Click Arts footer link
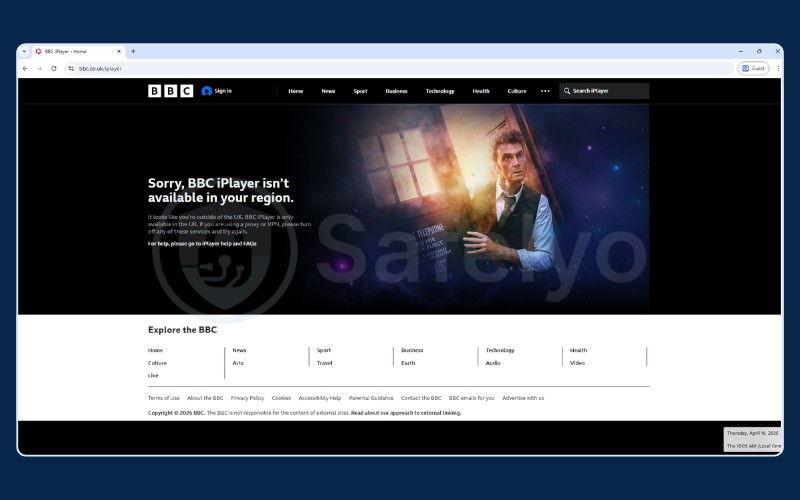Viewport: 800px width, 500px height. [238, 363]
